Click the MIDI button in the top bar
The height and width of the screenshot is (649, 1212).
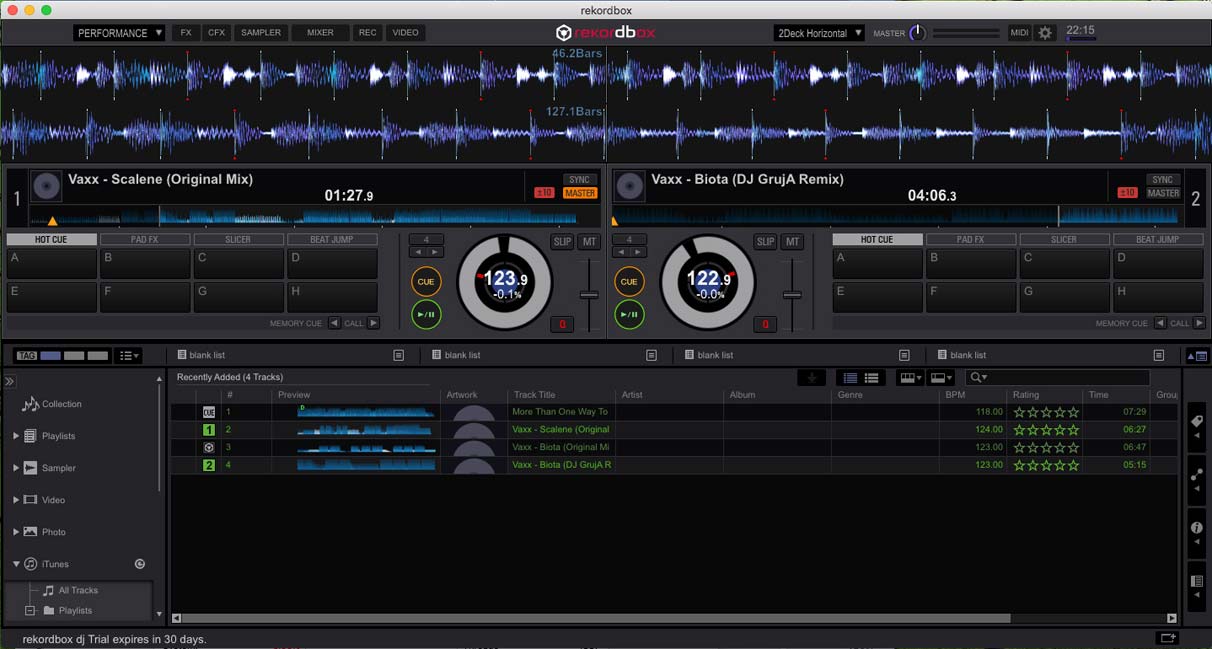(x=1019, y=33)
